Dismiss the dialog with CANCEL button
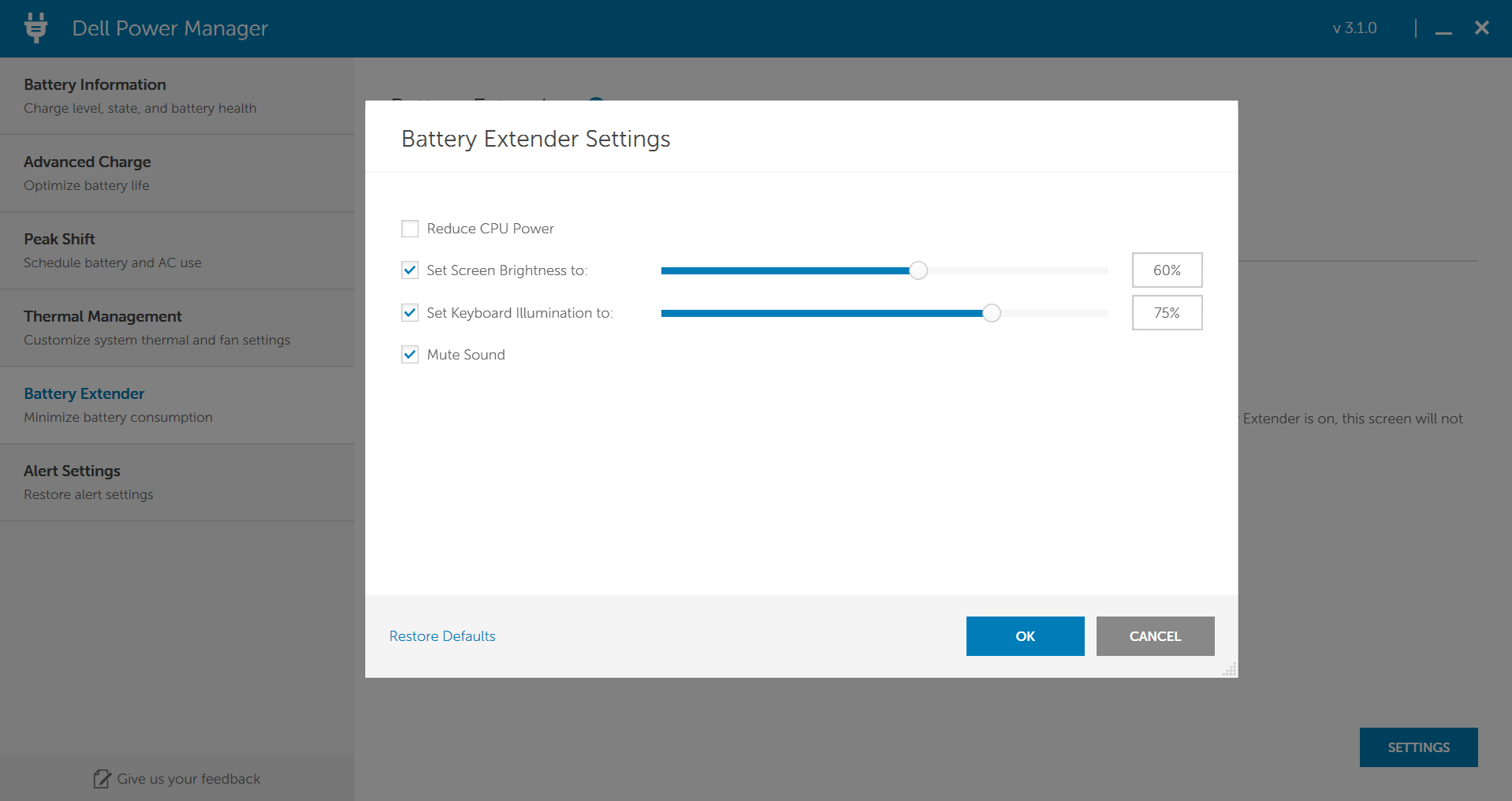Viewport: 1512px width, 801px height. pyautogui.click(x=1156, y=636)
